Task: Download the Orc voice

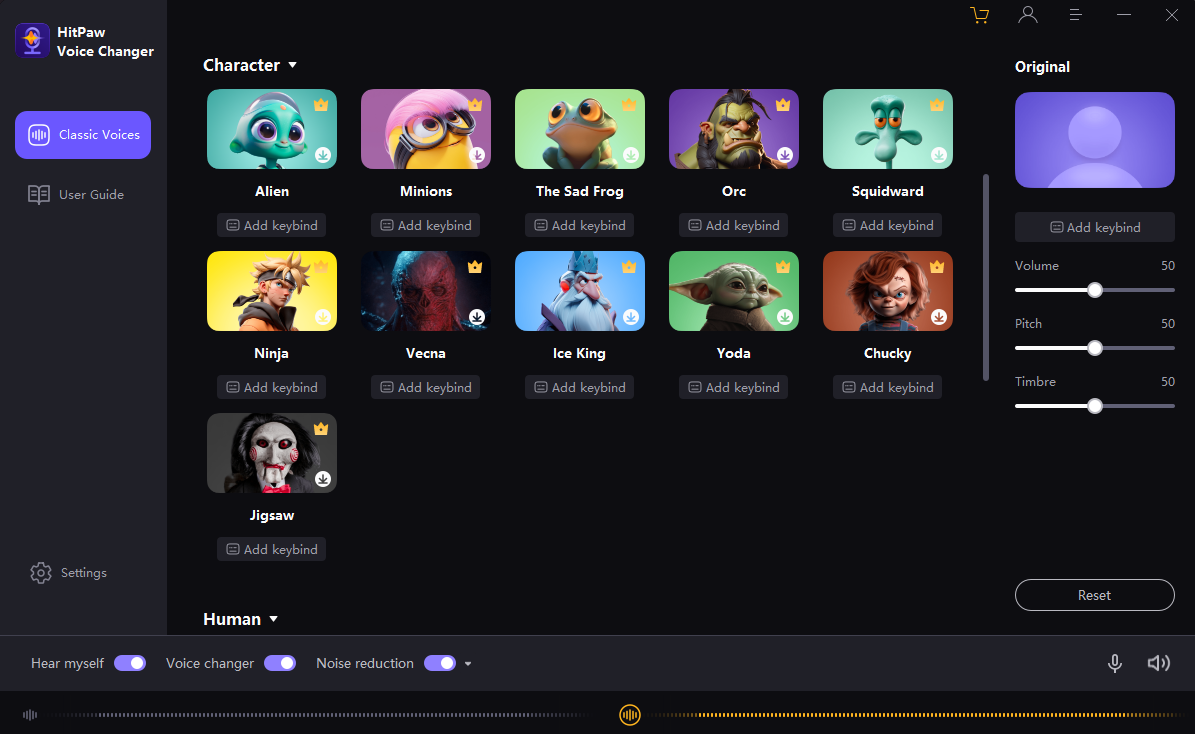Action: tap(785, 155)
